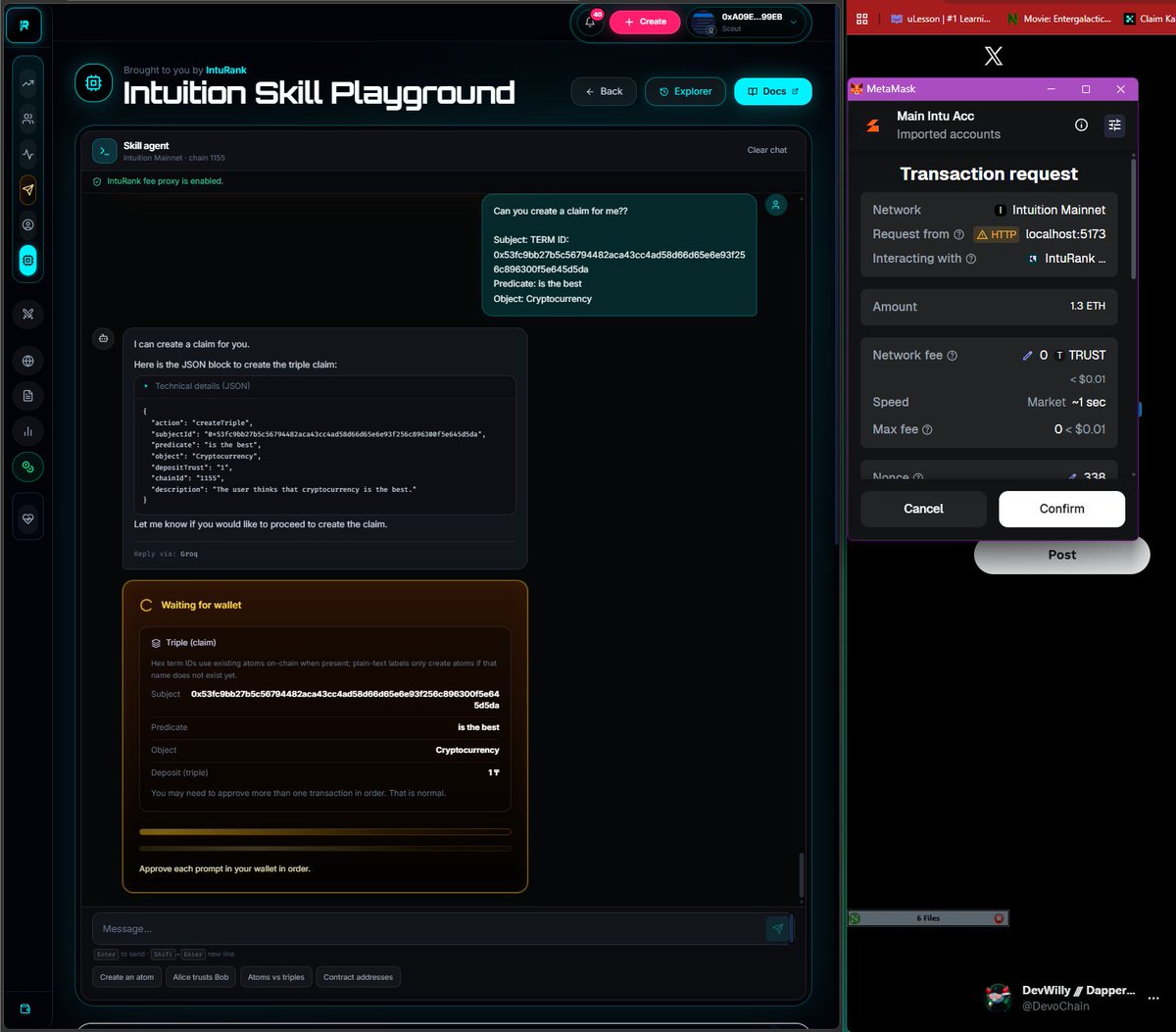Open wallet account dropdown 0xA09E...99EB

pyautogui.click(x=748, y=22)
